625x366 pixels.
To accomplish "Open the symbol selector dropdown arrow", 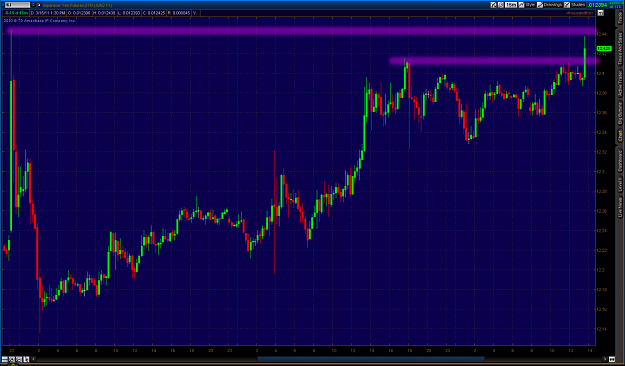I will [x=33, y=5].
